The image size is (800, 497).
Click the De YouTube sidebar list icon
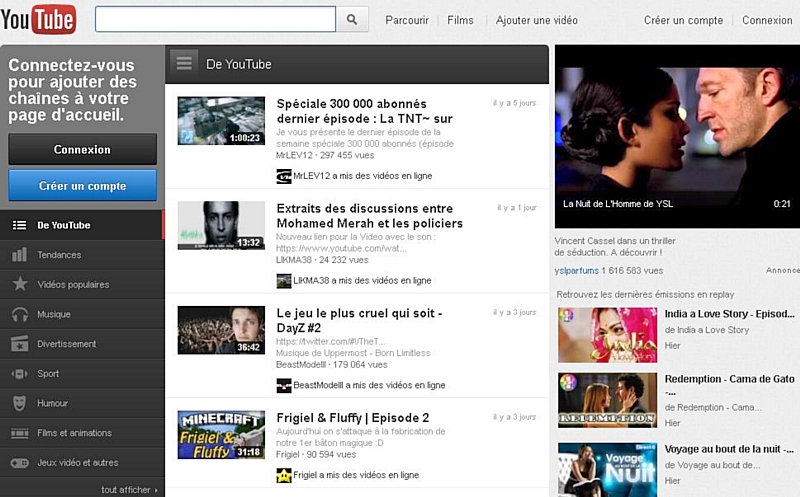(x=19, y=225)
